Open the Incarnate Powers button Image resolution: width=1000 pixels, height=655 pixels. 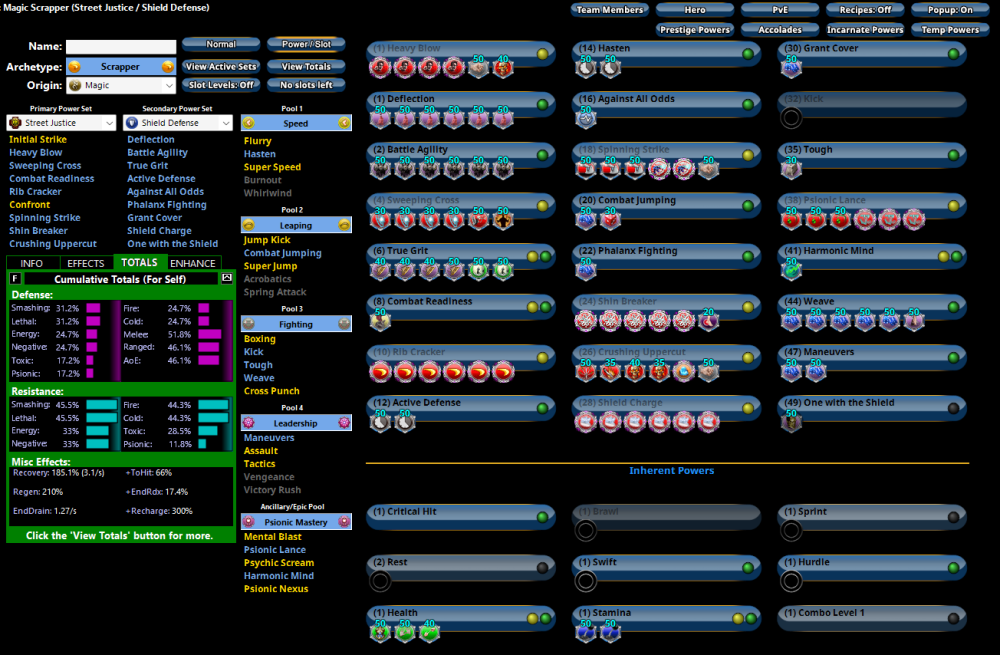[x=866, y=30]
